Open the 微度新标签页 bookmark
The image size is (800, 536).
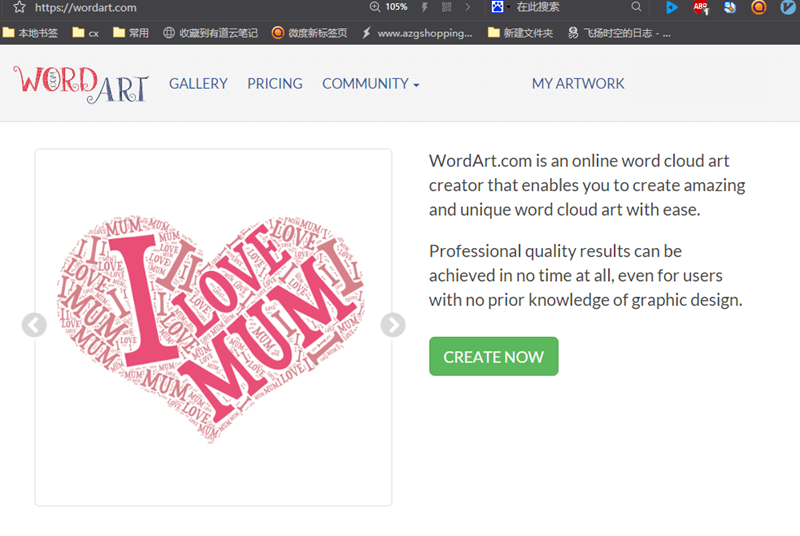(309, 33)
